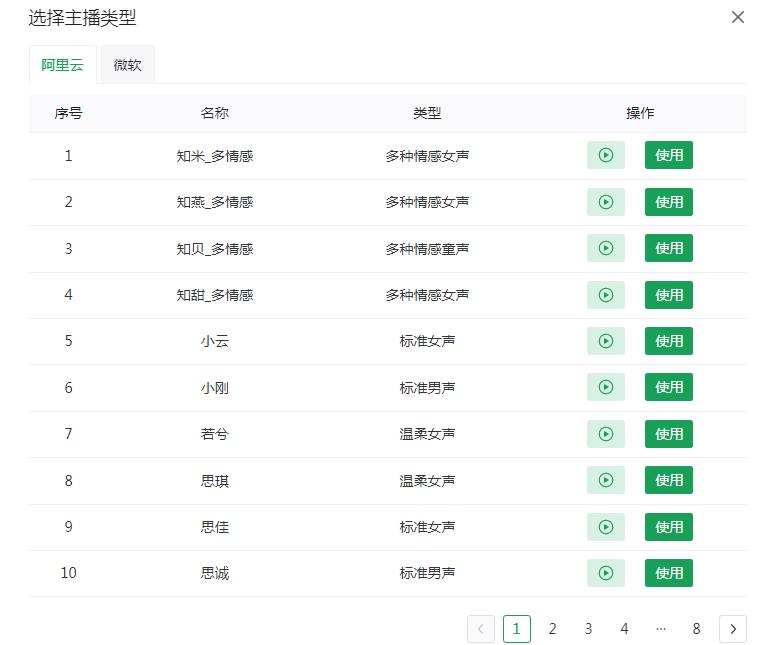Switch to the 阿里云 tab

[63, 65]
